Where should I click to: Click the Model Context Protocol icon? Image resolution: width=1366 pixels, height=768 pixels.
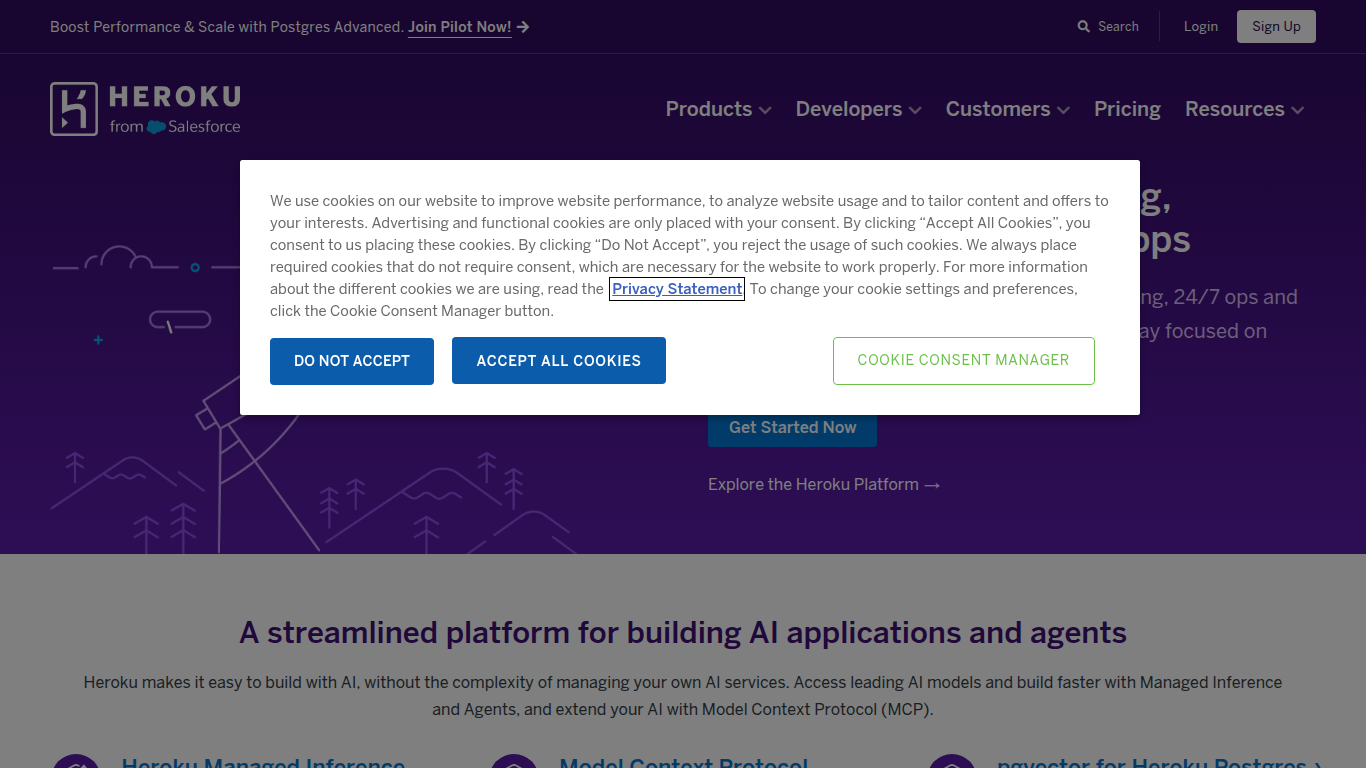pos(514,762)
